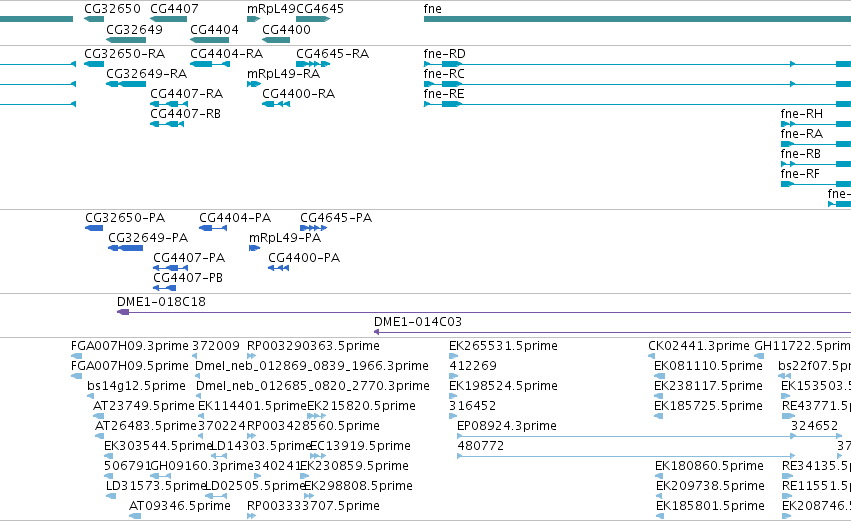Select the CG4400 gene label
The image size is (851, 521).
point(287,29)
